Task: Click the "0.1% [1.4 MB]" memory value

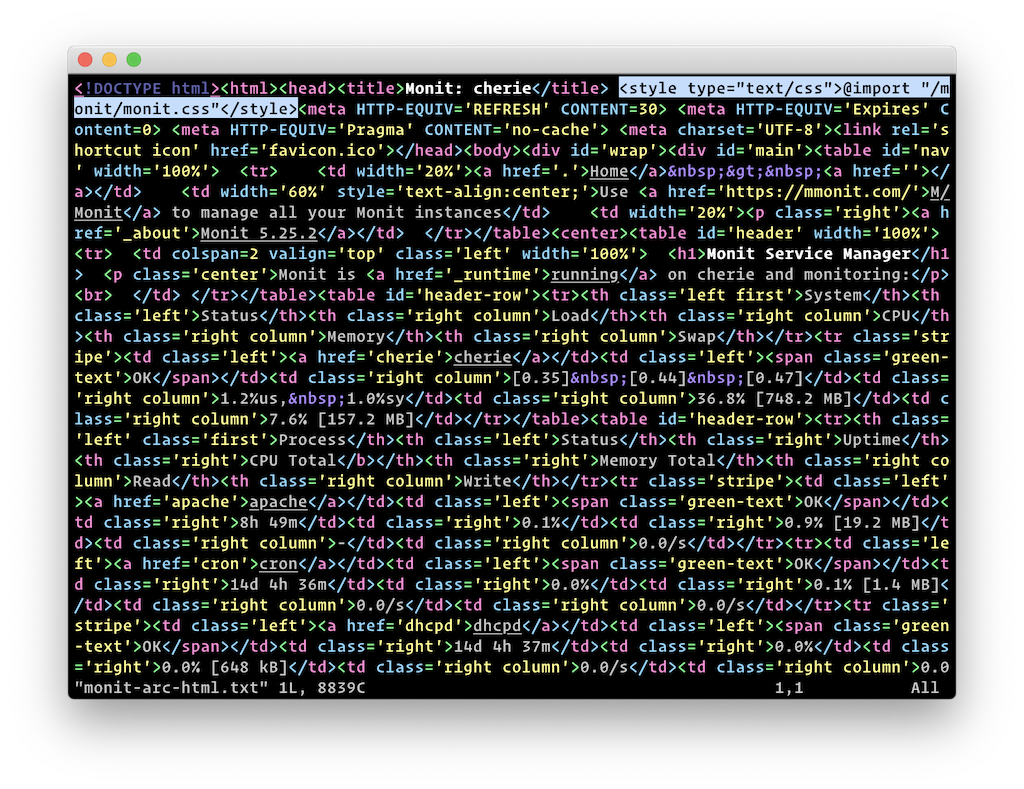Action: [x=877, y=585]
